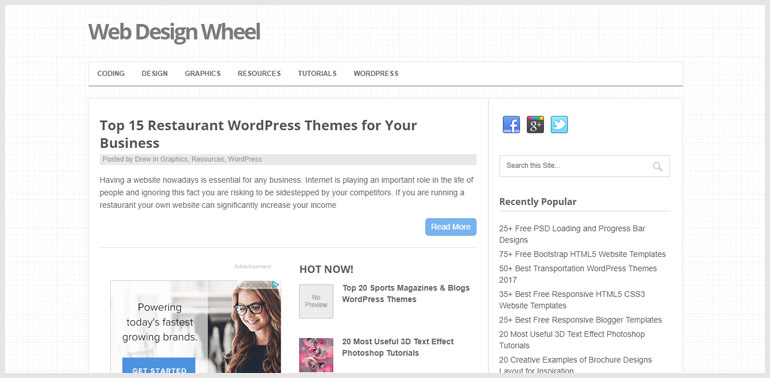The image size is (770, 378).
Task: Open the CODING menu item
Action: [x=111, y=74]
